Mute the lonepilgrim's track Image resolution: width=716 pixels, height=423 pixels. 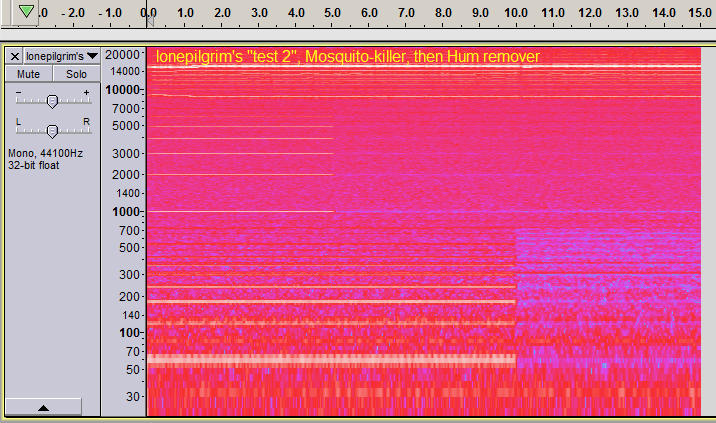pyautogui.click(x=28, y=74)
